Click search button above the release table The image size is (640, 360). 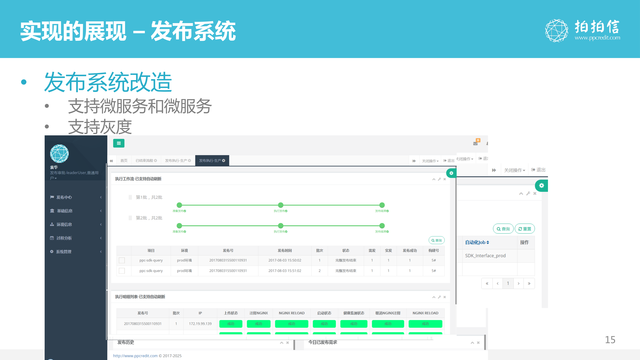point(436,240)
